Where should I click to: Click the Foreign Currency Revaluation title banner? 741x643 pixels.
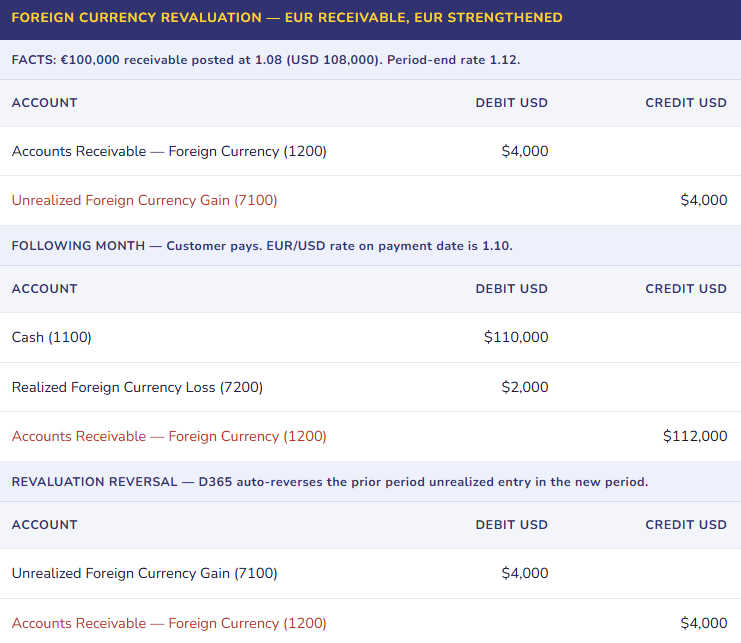287,18
